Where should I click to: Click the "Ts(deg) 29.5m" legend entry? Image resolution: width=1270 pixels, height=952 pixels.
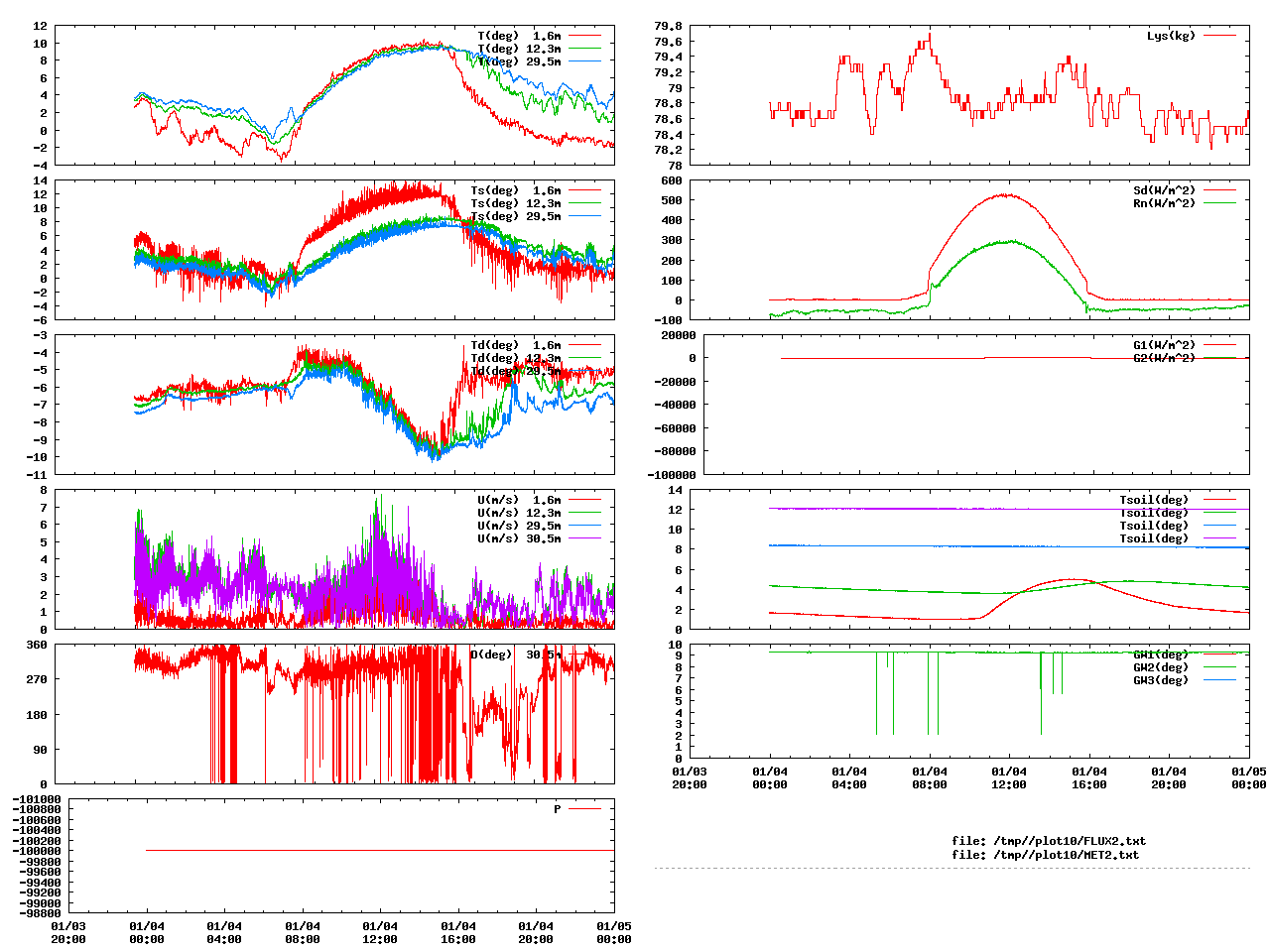pyautogui.click(x=516, y=216)
